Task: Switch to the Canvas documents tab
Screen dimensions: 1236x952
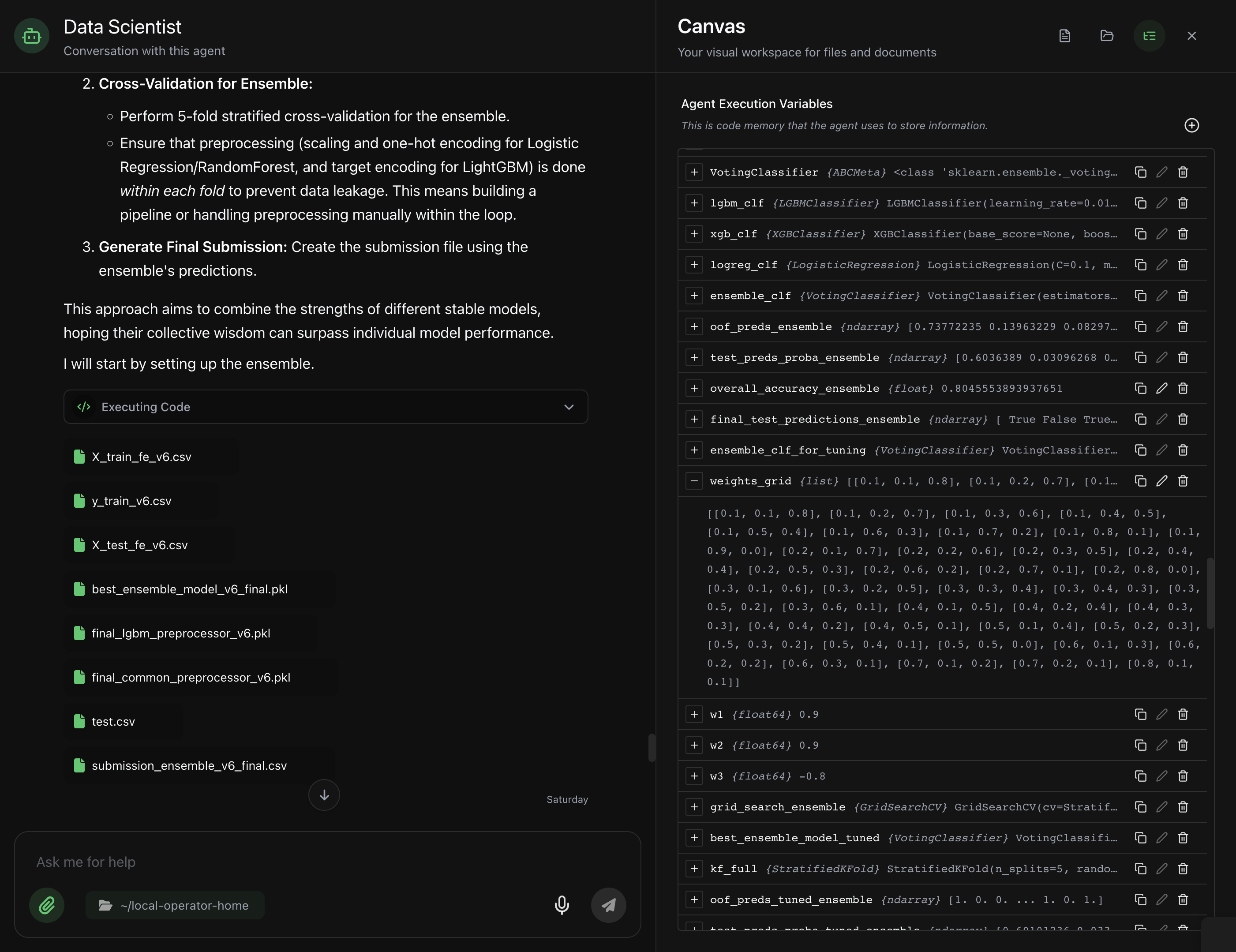Action: coord(1064,36)
